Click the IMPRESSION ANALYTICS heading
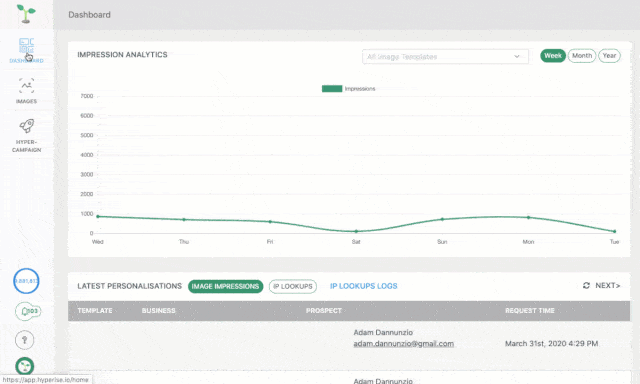This screenshot has height=384, width=640. [122, 55]
